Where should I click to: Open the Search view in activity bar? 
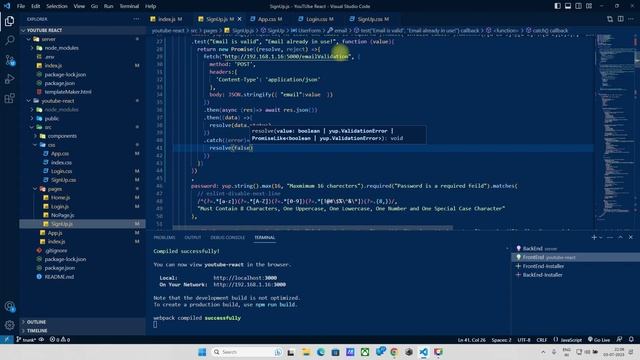pyautogui.click(x=9, y=40)
